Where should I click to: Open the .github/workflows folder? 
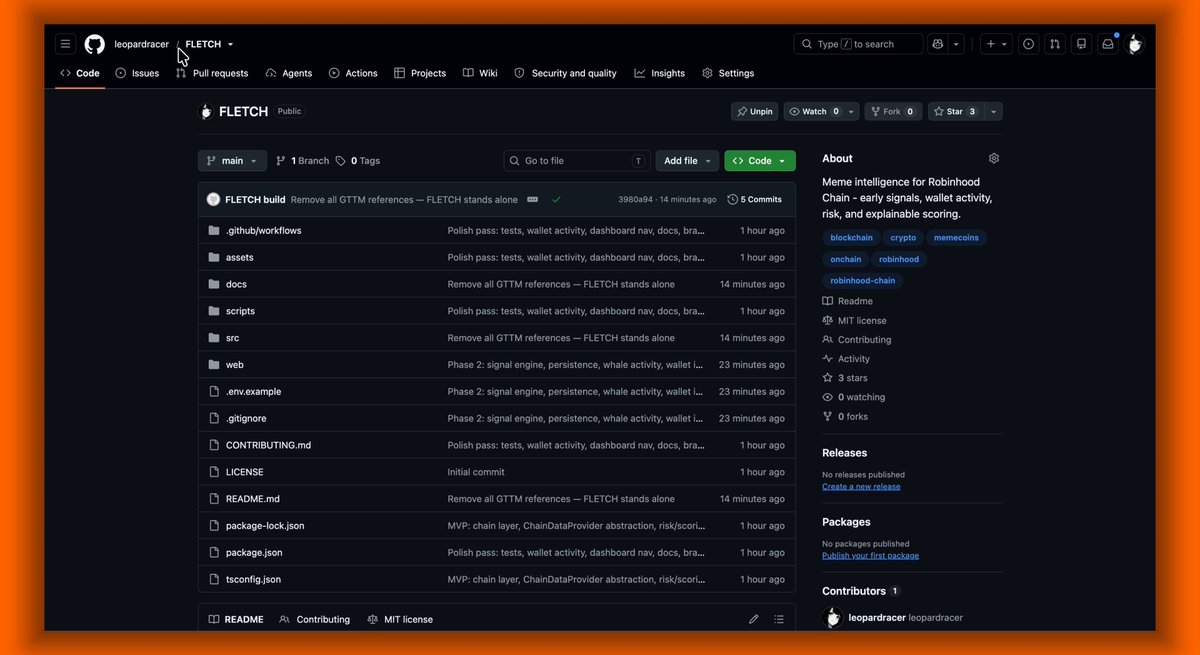[x=263, y=230]
